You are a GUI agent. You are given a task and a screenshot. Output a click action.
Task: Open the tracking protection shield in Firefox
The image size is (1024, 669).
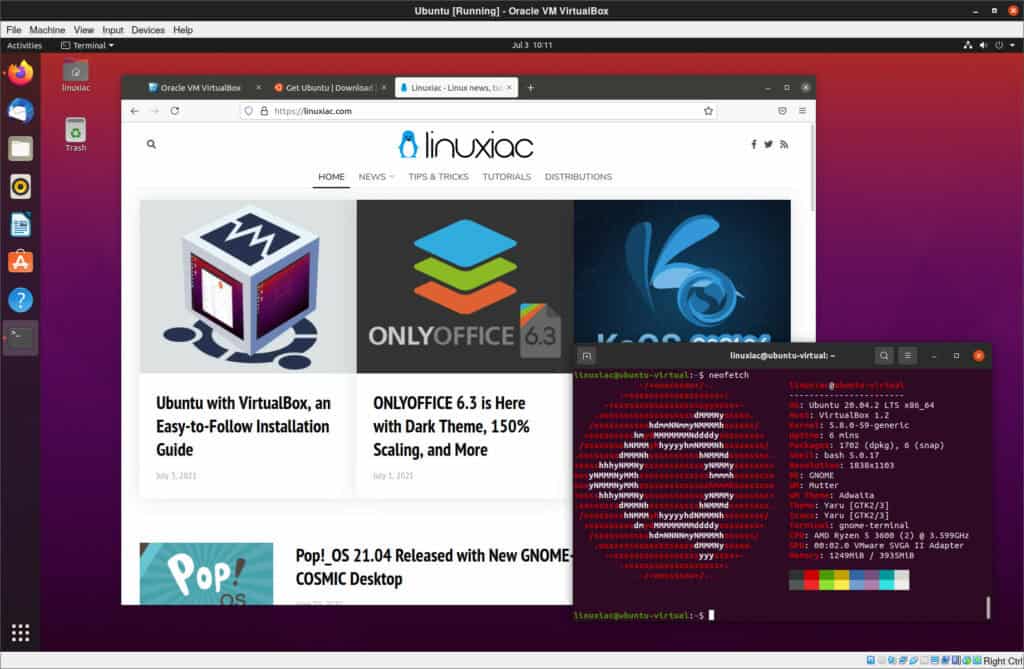click(249, 111)
